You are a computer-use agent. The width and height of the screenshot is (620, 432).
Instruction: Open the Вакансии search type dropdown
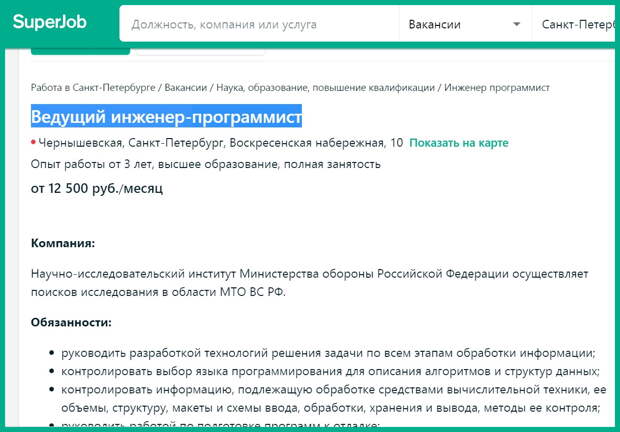(463, 24)
